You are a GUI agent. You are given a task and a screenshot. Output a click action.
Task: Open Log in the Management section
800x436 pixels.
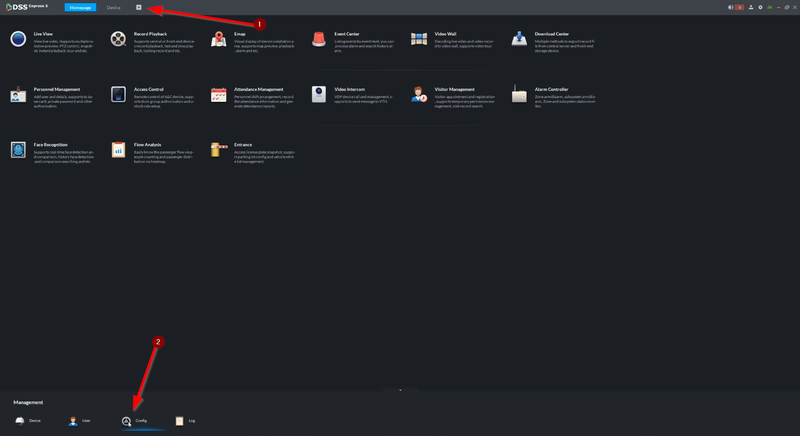pyautogui.click(x=185, y=421)
